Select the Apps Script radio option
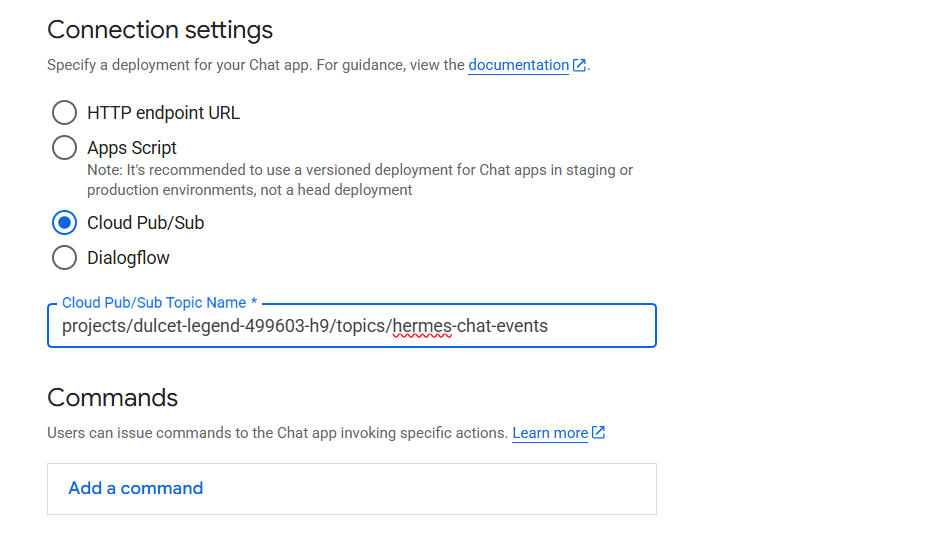This screenshot has height=534, width=939. tap(64, 147)
